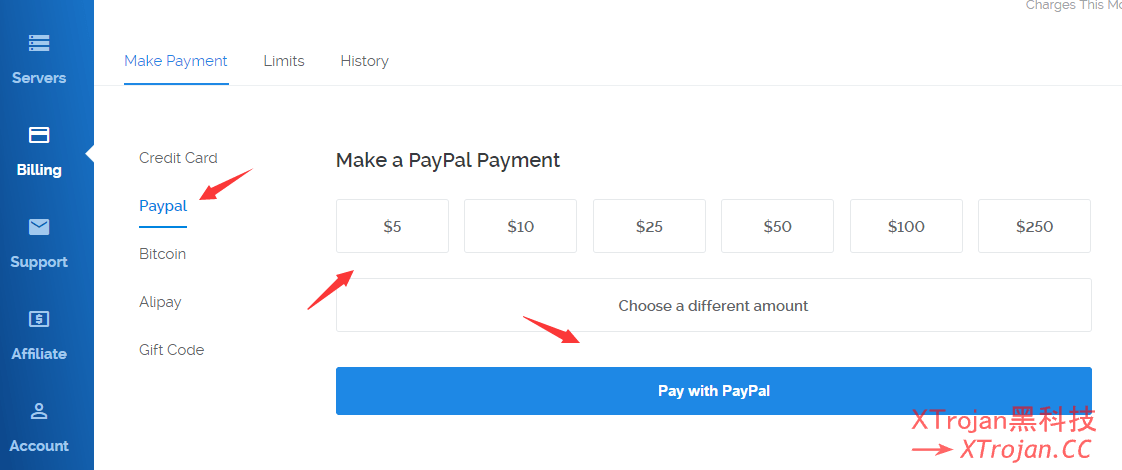
Task: Choose Alipay payment method
Action: coord(160,302)
